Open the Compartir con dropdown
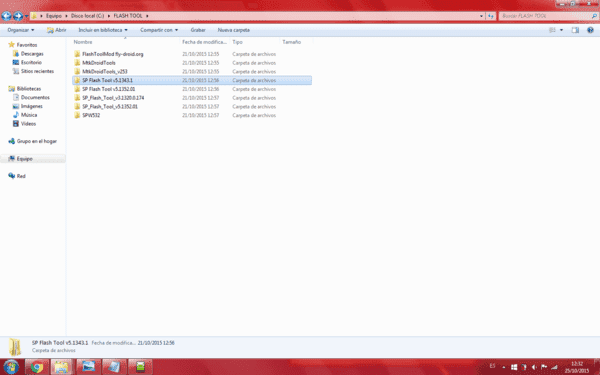The width and height of the screenshot is (600, 375). (159, 30)
